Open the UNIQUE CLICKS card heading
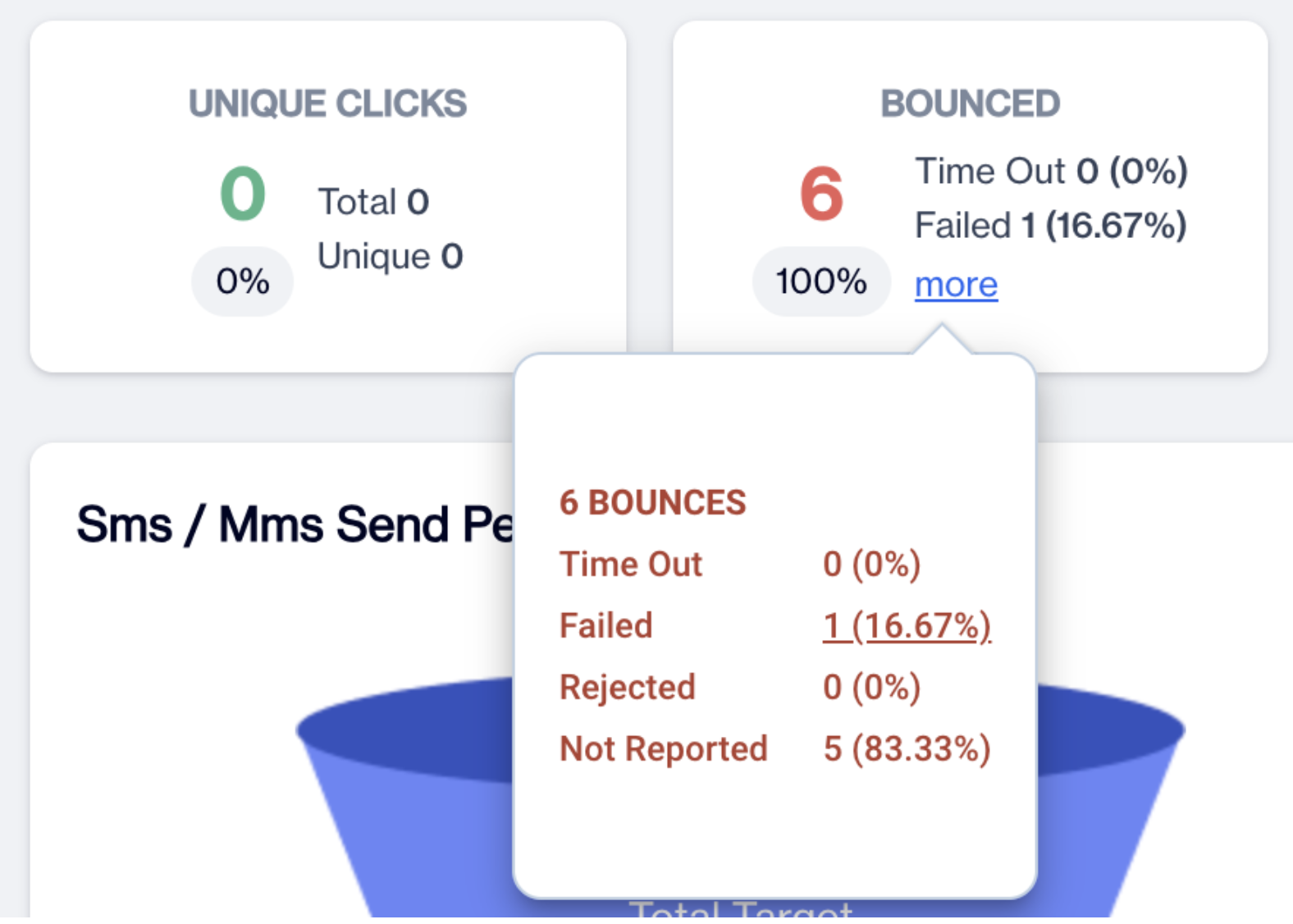The image size is (1293, 924). (327, 103)
